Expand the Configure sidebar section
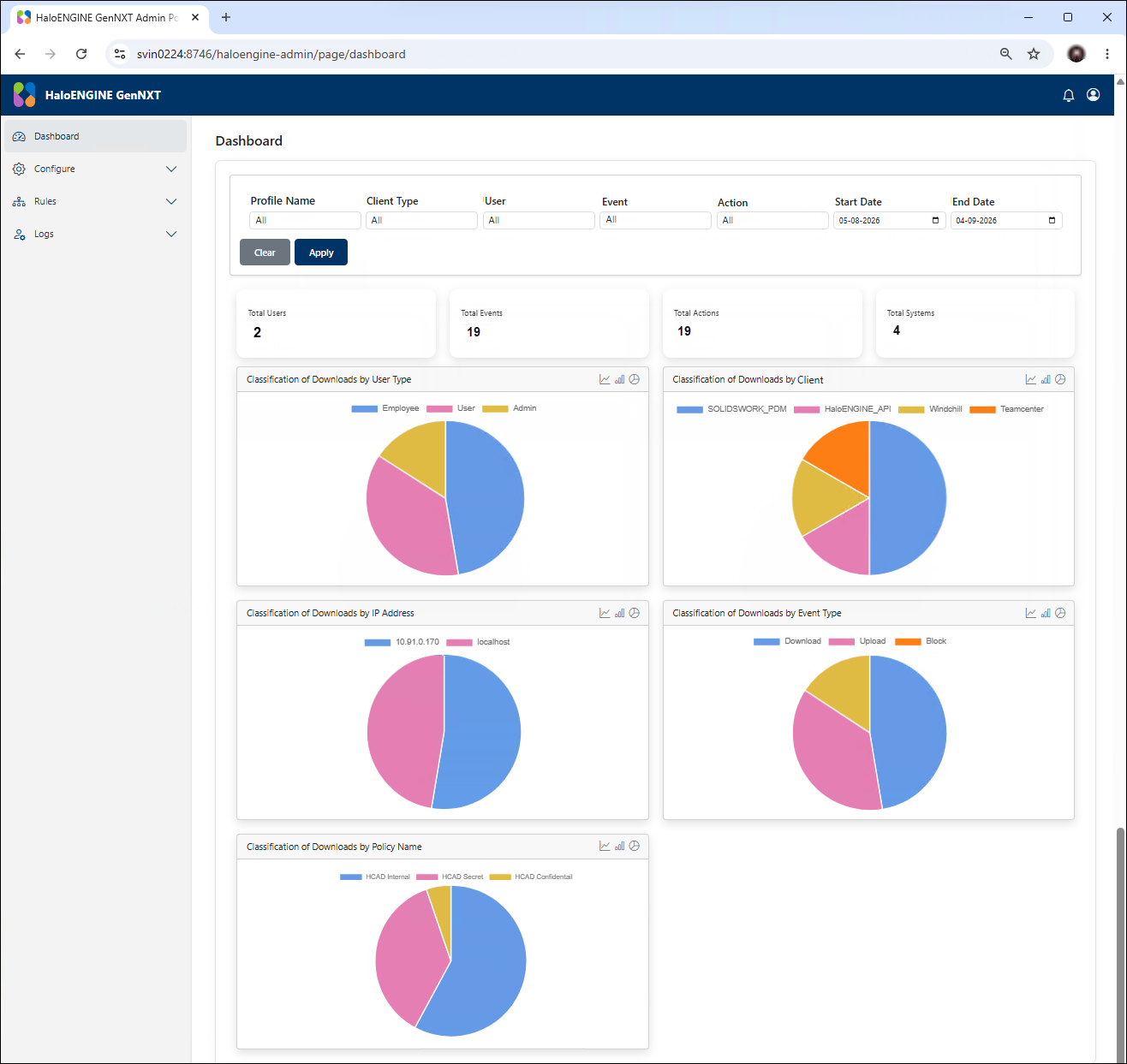 click(x=94, y=169)
